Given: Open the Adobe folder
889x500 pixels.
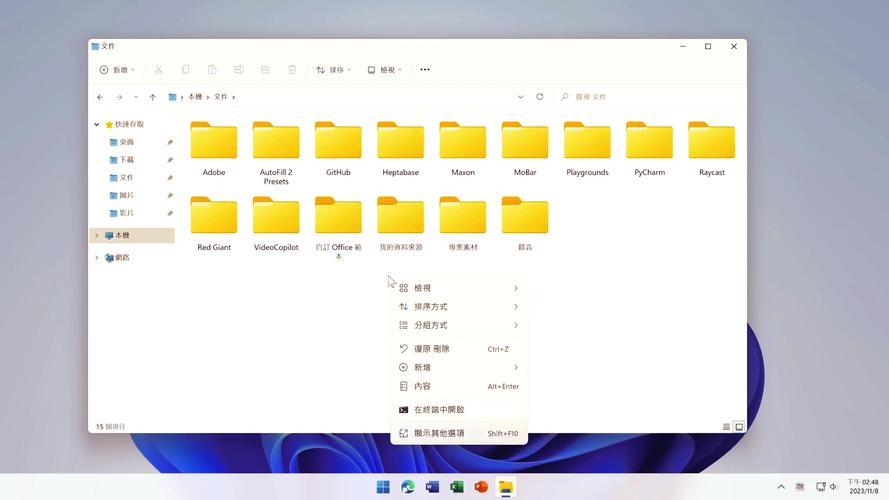Looking at the screenshot, I should (214, 149).
